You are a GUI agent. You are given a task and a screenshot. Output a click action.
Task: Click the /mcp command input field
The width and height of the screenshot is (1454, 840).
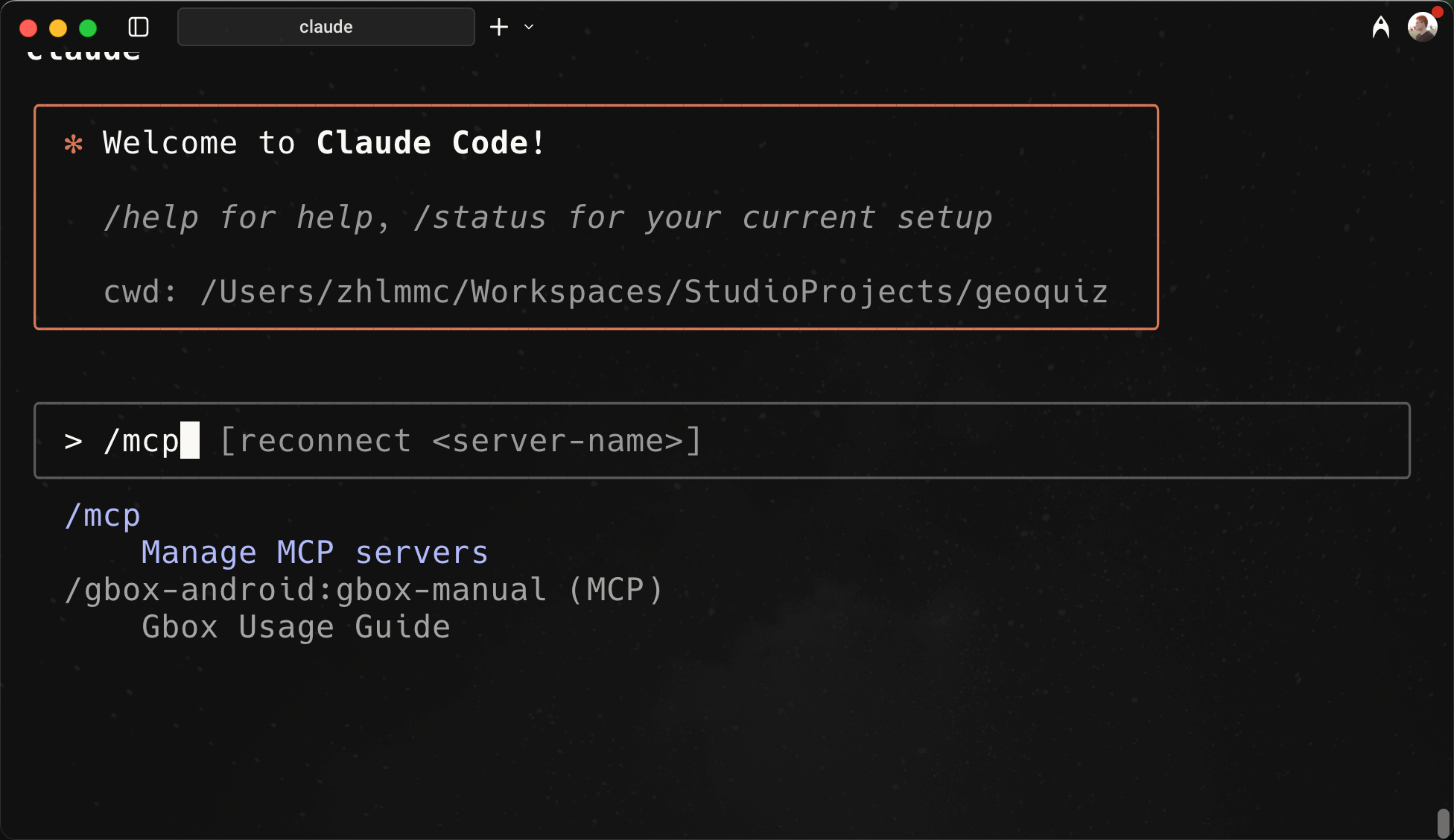click(722, 441)
